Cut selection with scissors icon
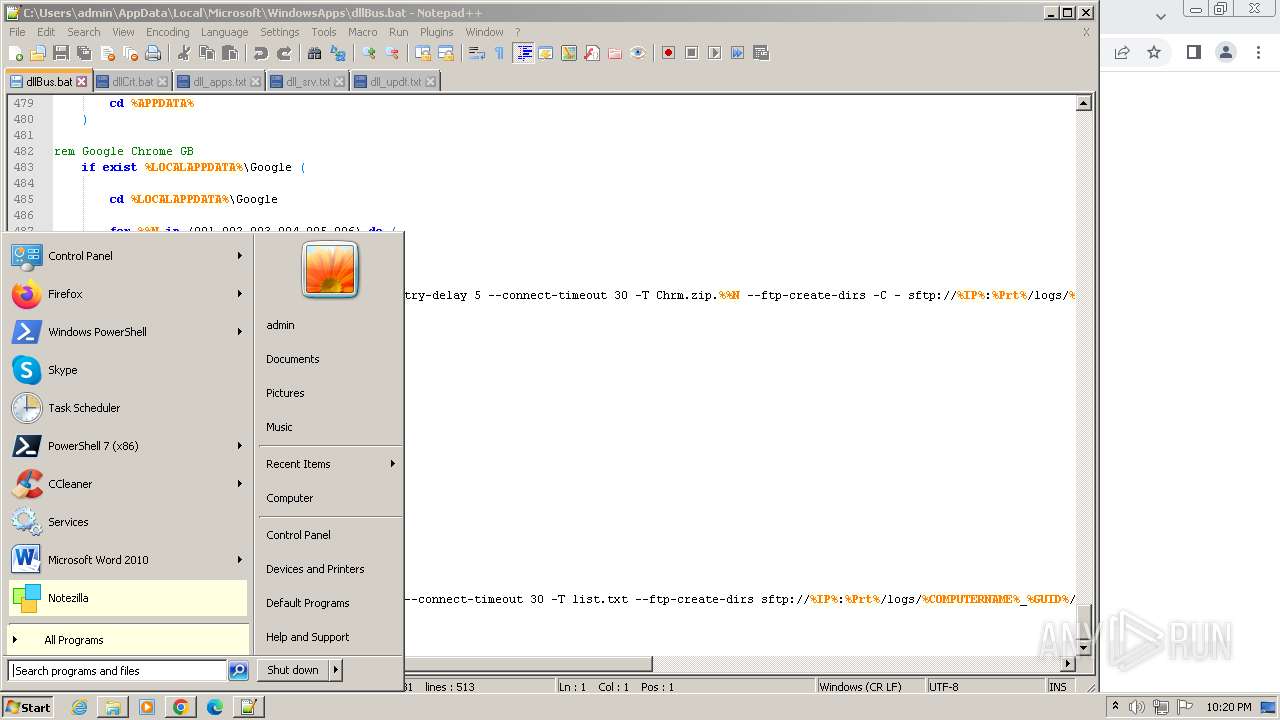The width and height of the screenshot is (1280, 720). (184, 53)
